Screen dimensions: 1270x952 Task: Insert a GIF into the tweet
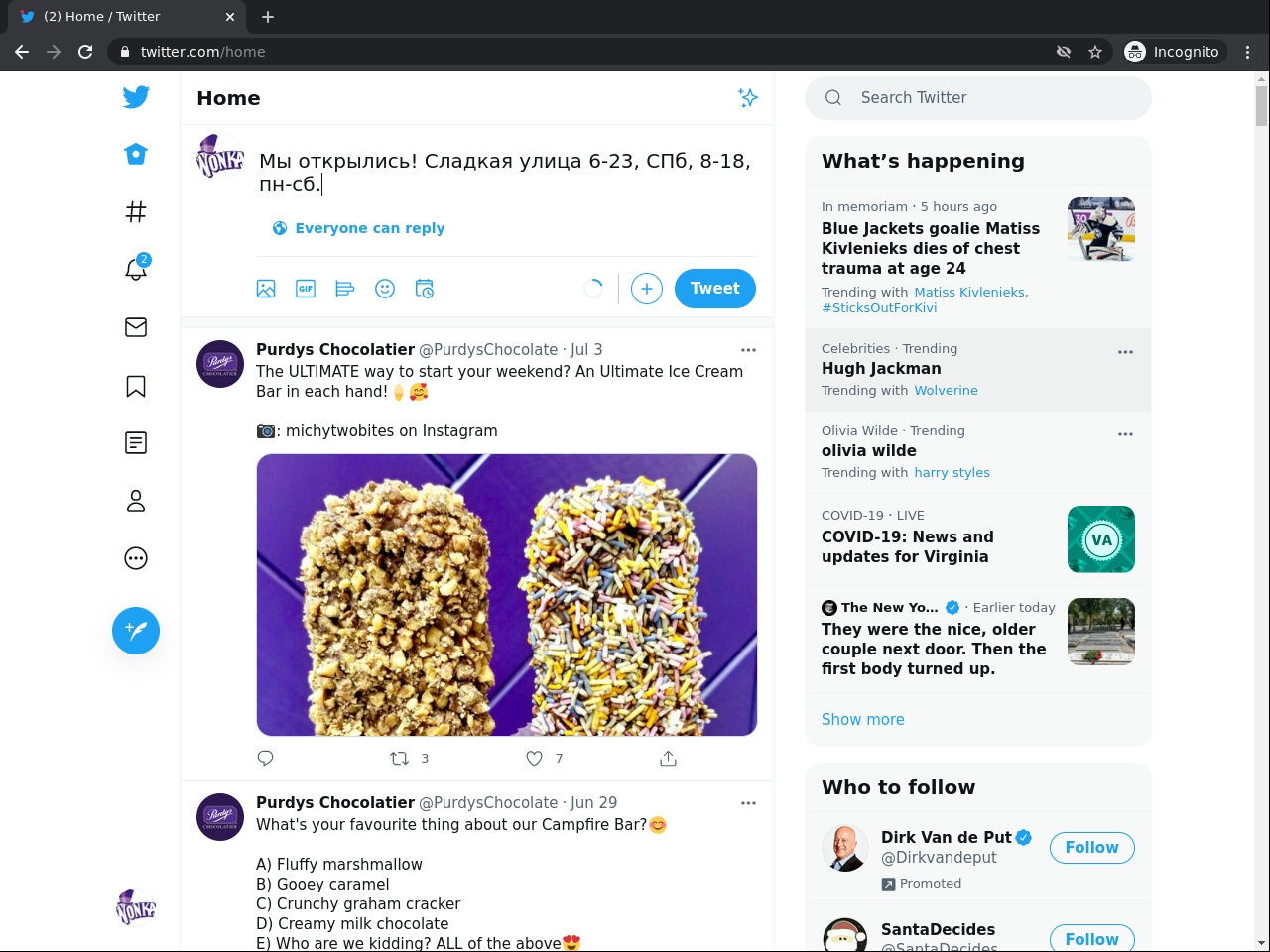click(306, 289)
